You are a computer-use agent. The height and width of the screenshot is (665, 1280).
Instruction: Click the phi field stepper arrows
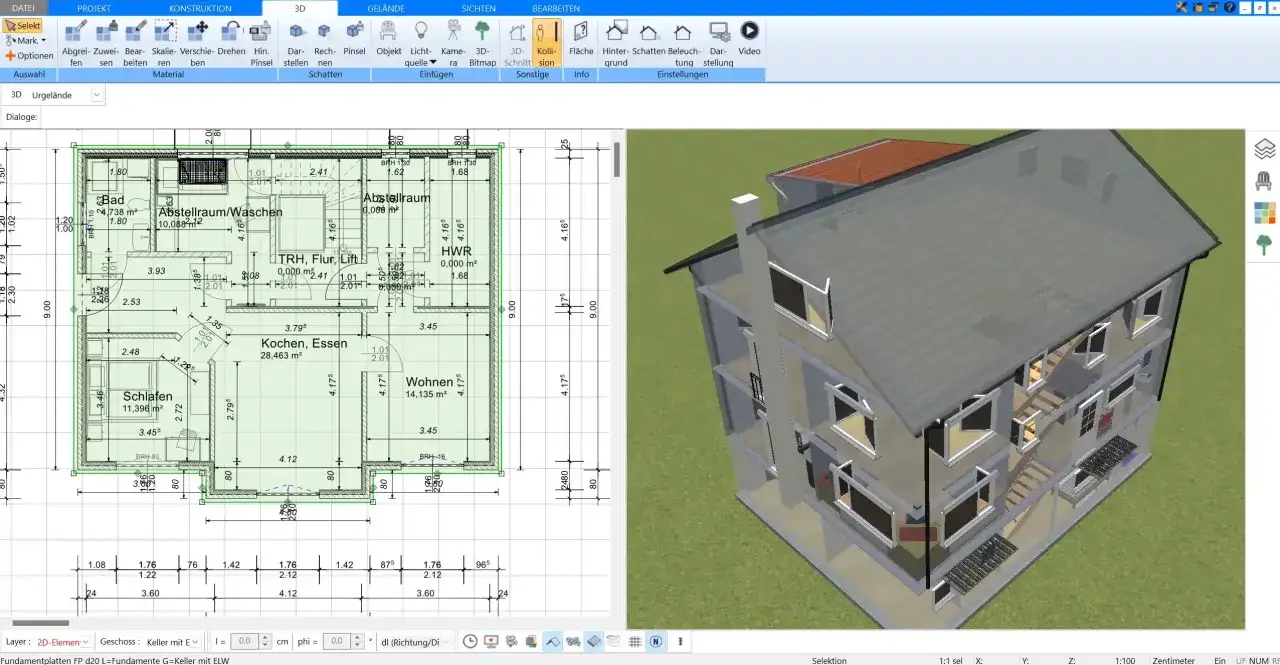[357, 641]
